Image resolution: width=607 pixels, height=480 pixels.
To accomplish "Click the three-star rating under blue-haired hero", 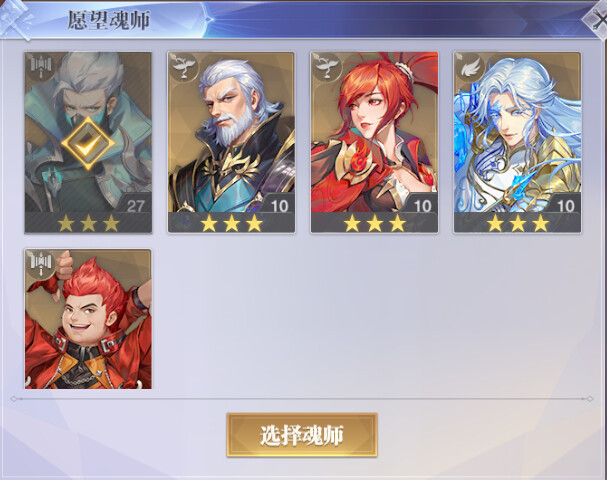I will (x=518, y=223).
